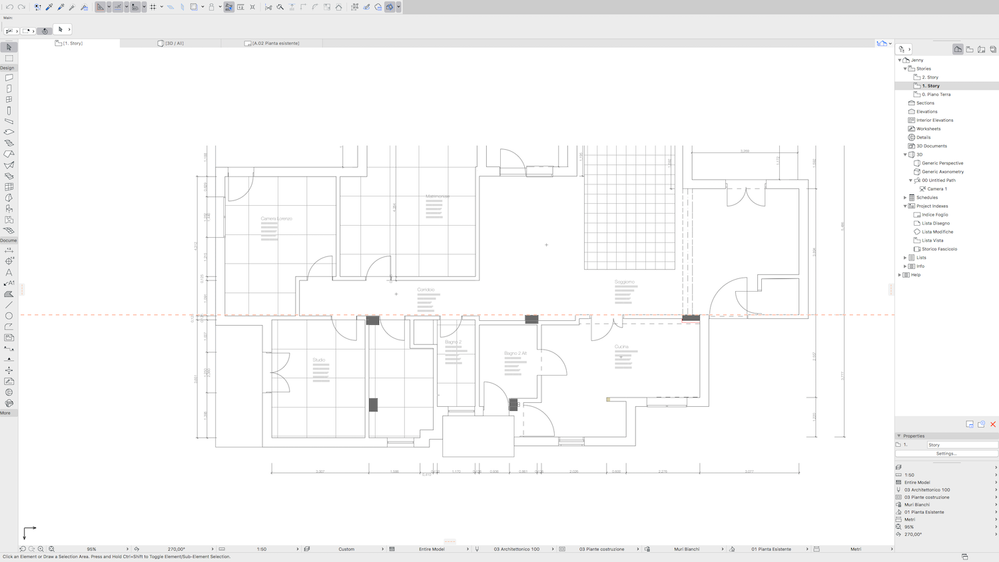Select the Polyline tool
The height and width of the screenshot is (562, 999).
pos(9,326)
